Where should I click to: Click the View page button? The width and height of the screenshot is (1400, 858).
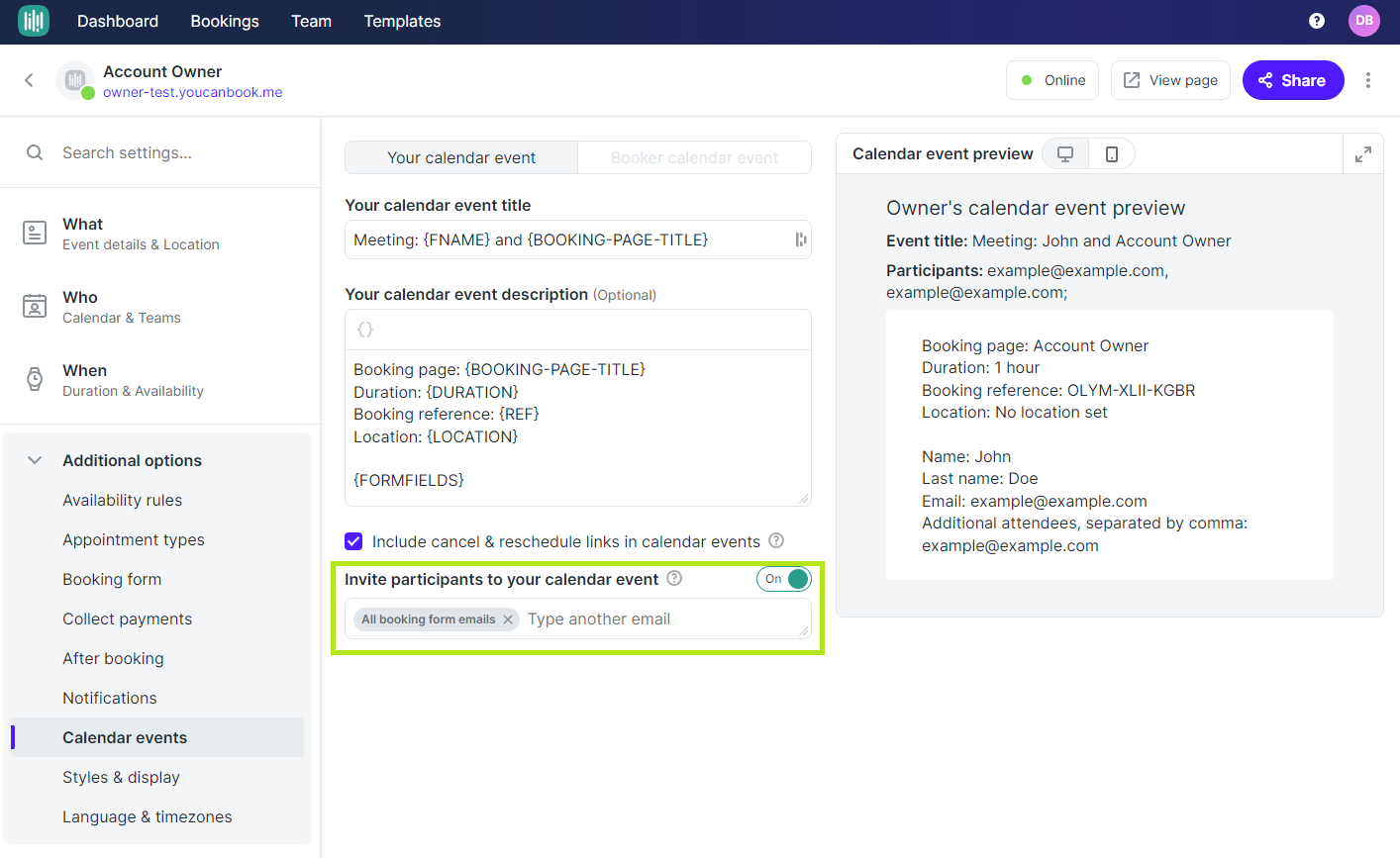1170,80
